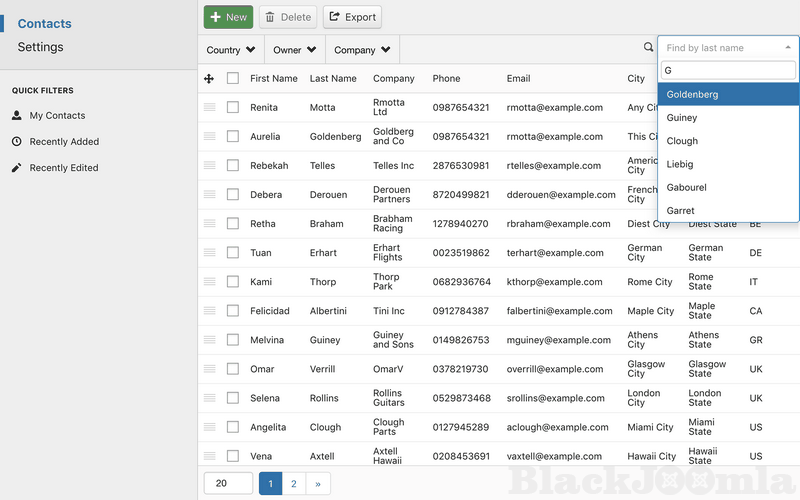Click the Recently Edited pencil icon
Image resolution: width=800 pixels, height=500 pixels.
coord(17,167)
